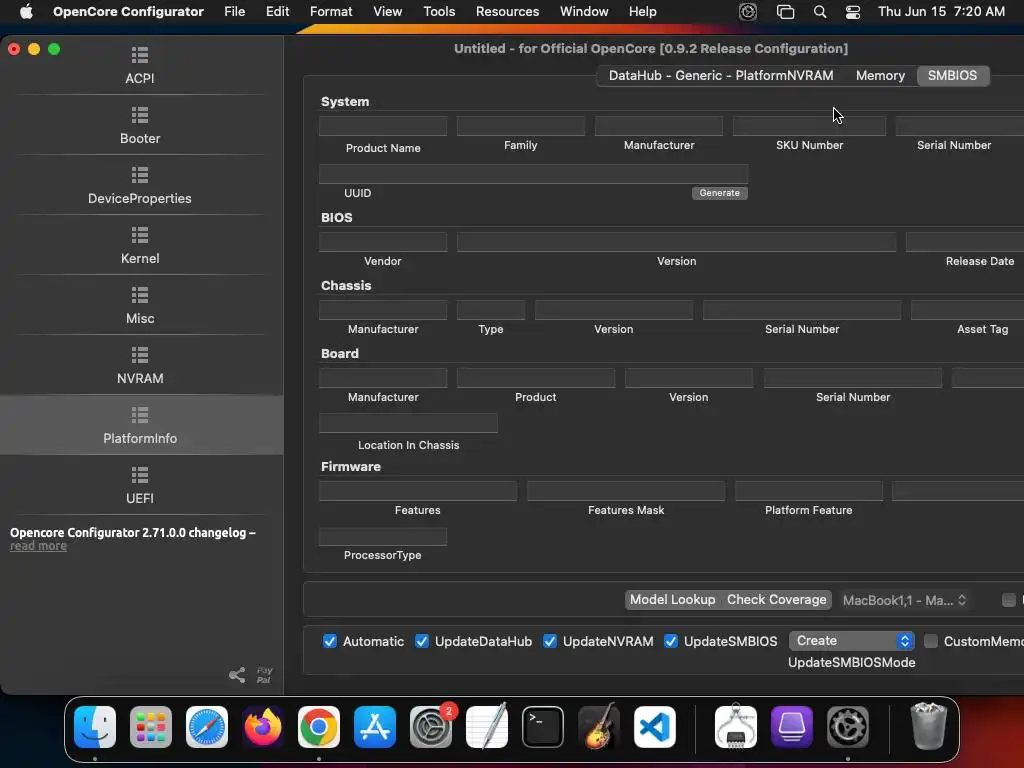Image resolution: width=1024 pixels, height=768 pixels.
Task: Open the ACPI section in sidebar
Action: tap(140, 65)
